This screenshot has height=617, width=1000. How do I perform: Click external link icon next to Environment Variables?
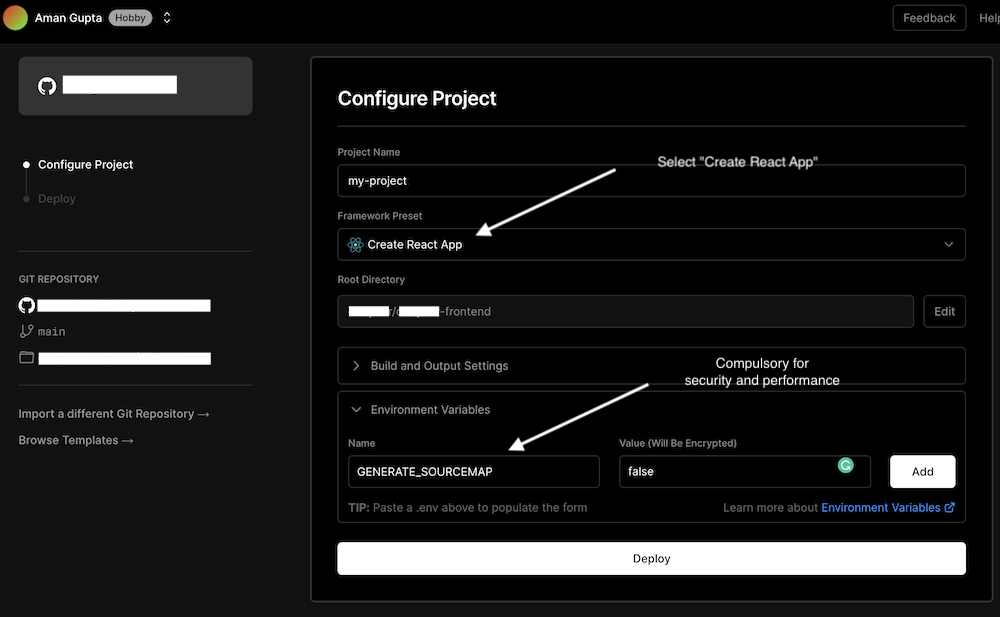tap(950, 508)
